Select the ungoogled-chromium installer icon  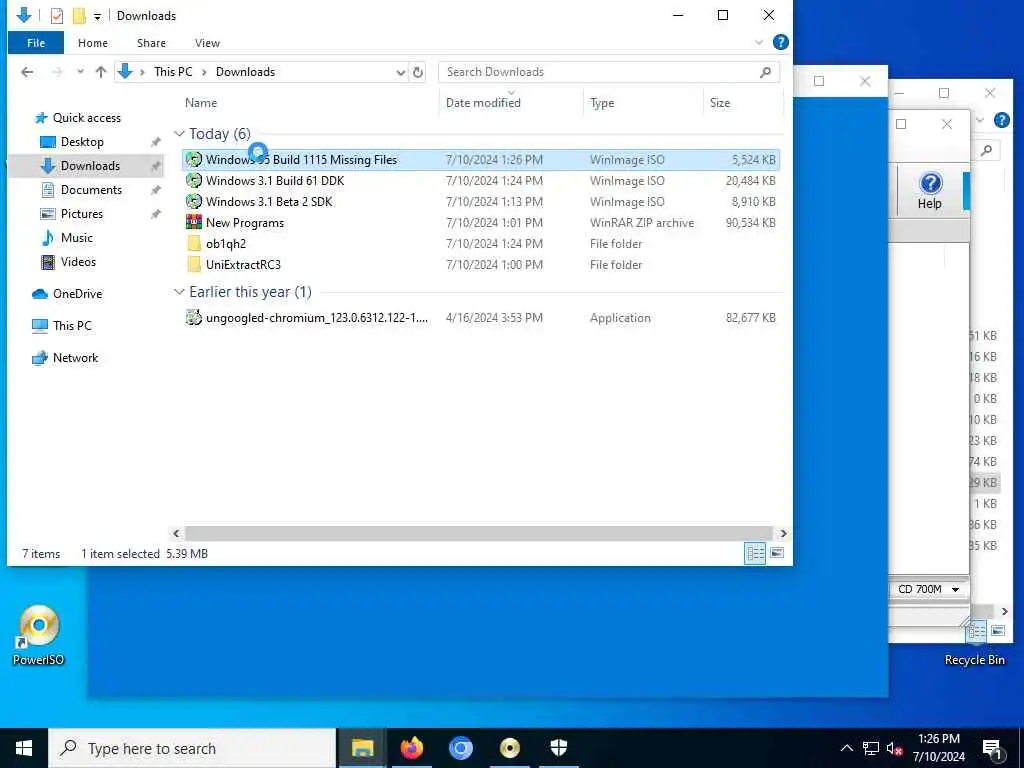(194, 318)
